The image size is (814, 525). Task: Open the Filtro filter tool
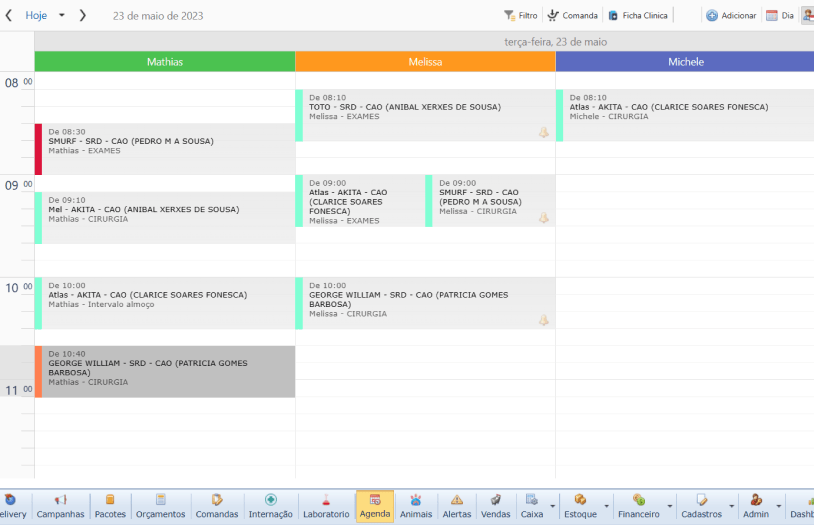tap(520, 16)
